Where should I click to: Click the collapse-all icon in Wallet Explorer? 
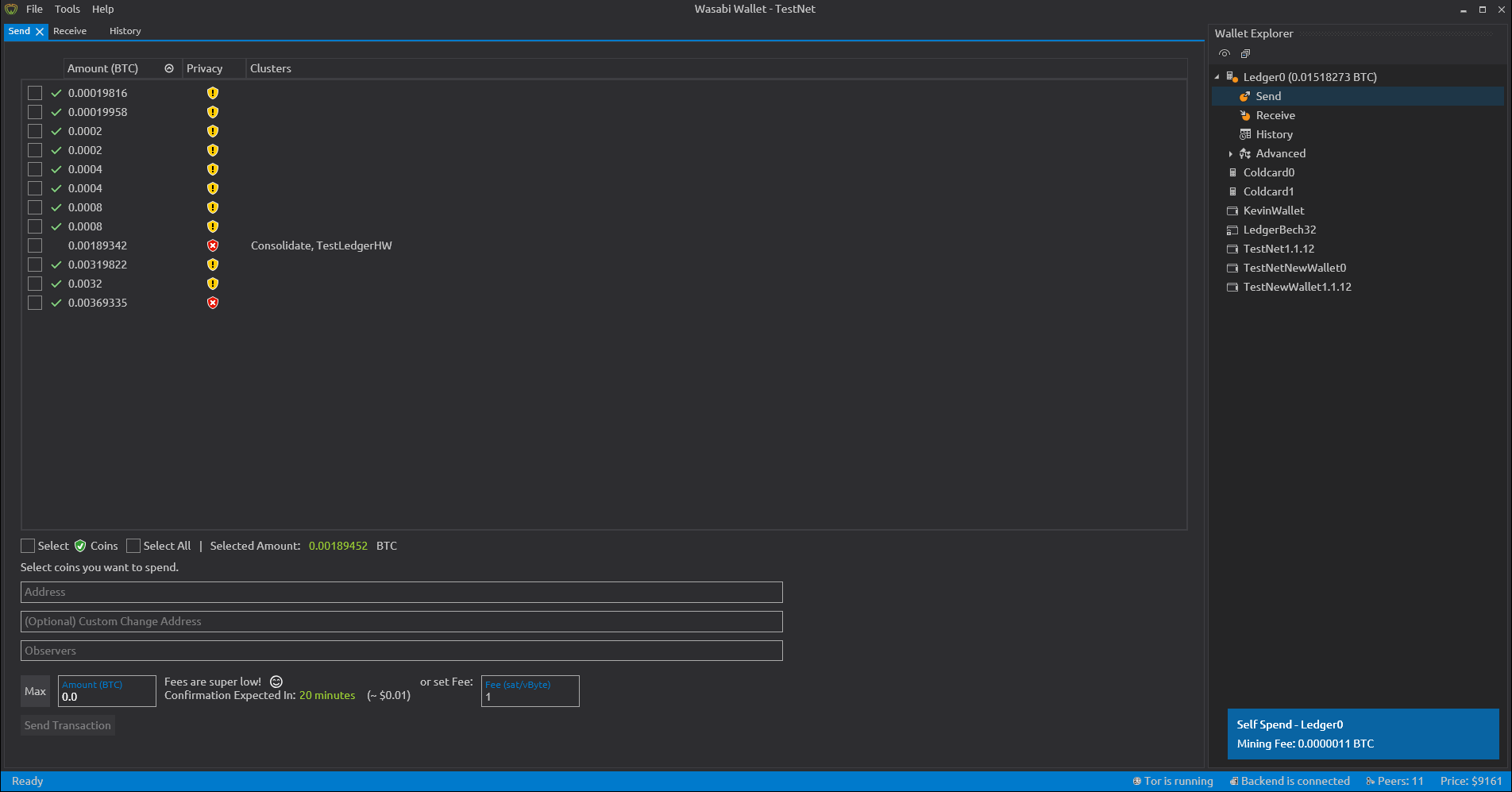1245,53
